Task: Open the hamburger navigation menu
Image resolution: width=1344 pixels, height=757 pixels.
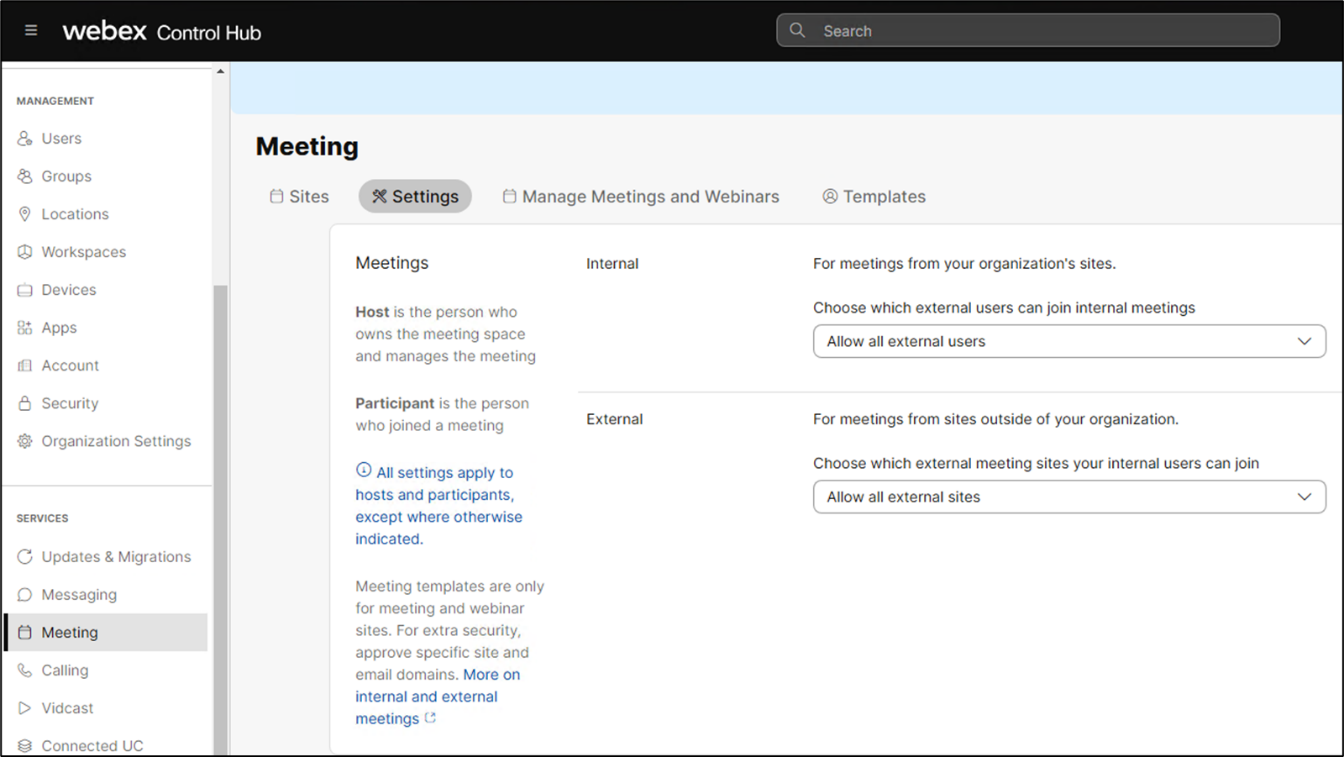Action: click(x=31, y=31)
